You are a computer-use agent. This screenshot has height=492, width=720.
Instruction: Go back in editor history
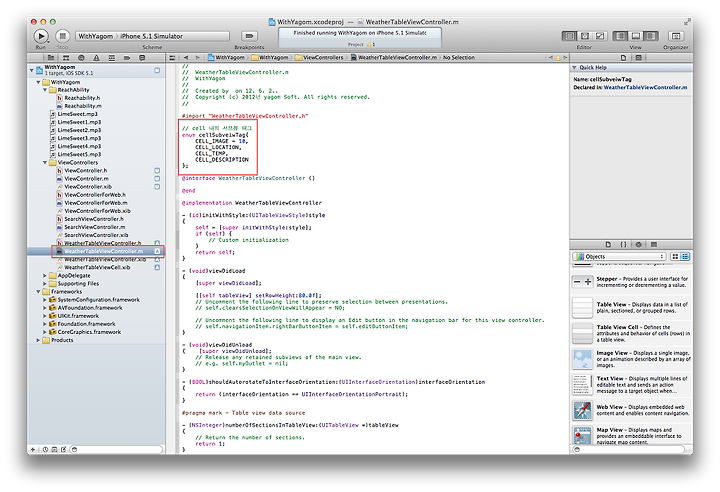tap(186, 58)
